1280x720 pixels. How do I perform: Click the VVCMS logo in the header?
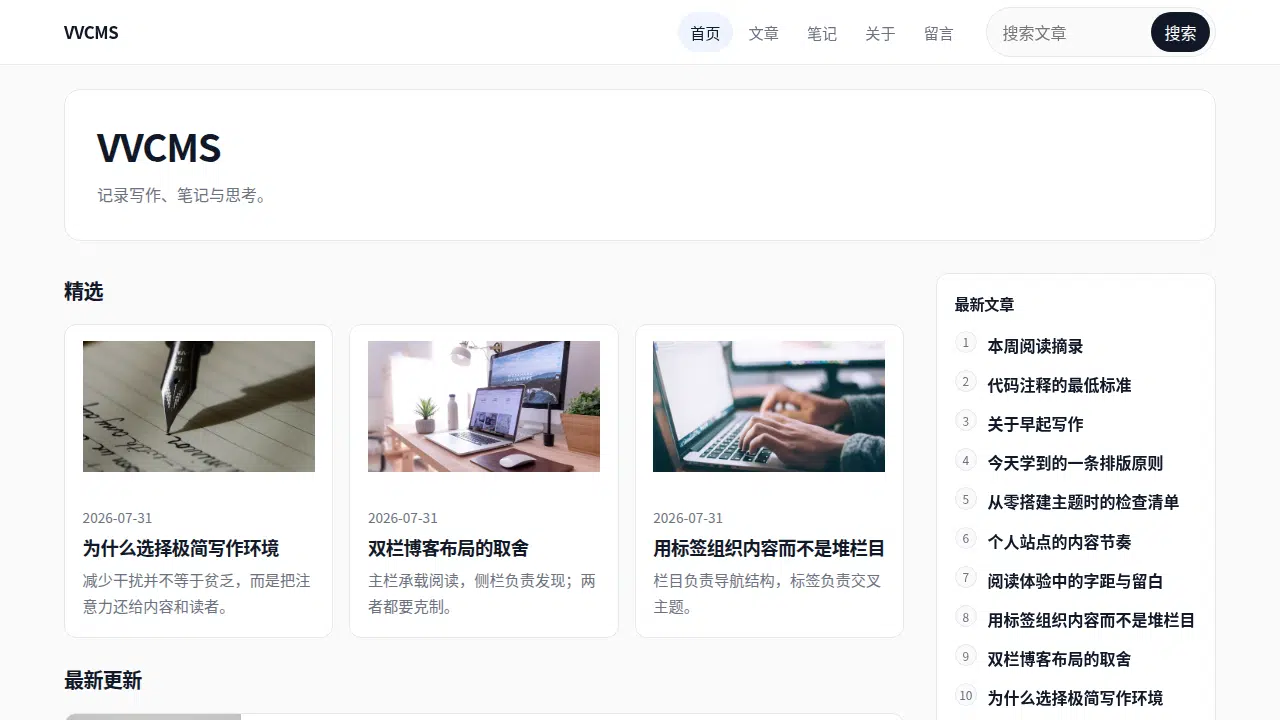(91, 32)
